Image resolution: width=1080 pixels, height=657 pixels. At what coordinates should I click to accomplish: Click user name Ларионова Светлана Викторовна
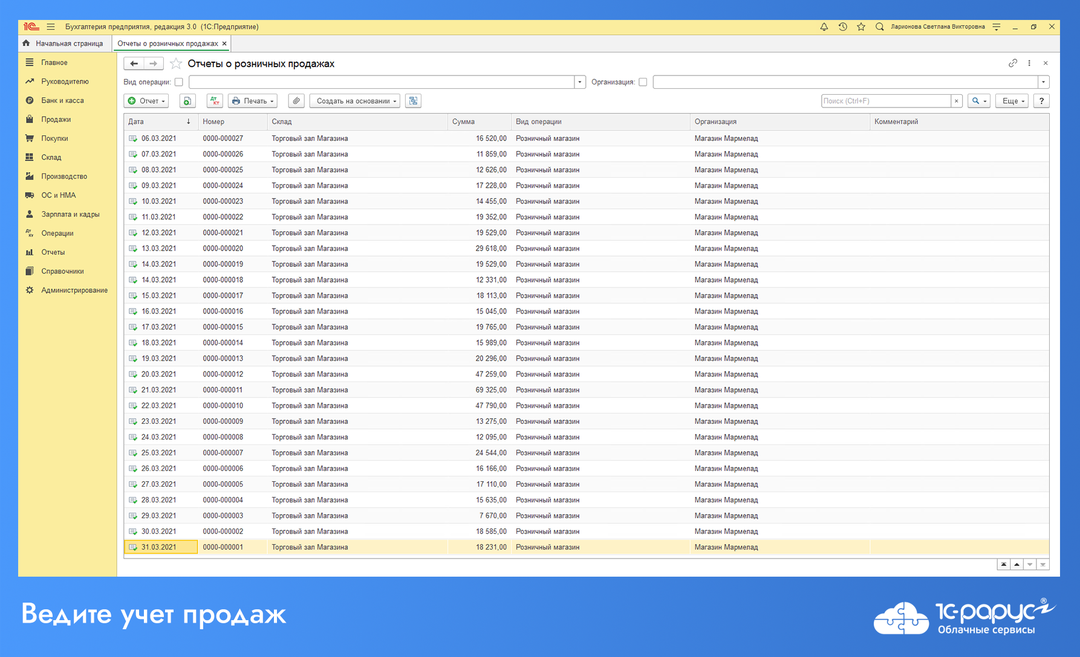point(937,27)
